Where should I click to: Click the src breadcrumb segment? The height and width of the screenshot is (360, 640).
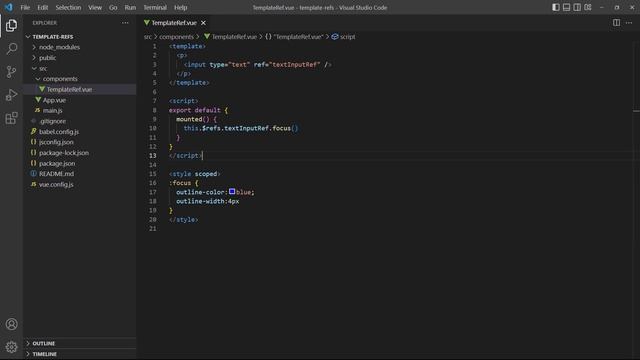[148, 37]
